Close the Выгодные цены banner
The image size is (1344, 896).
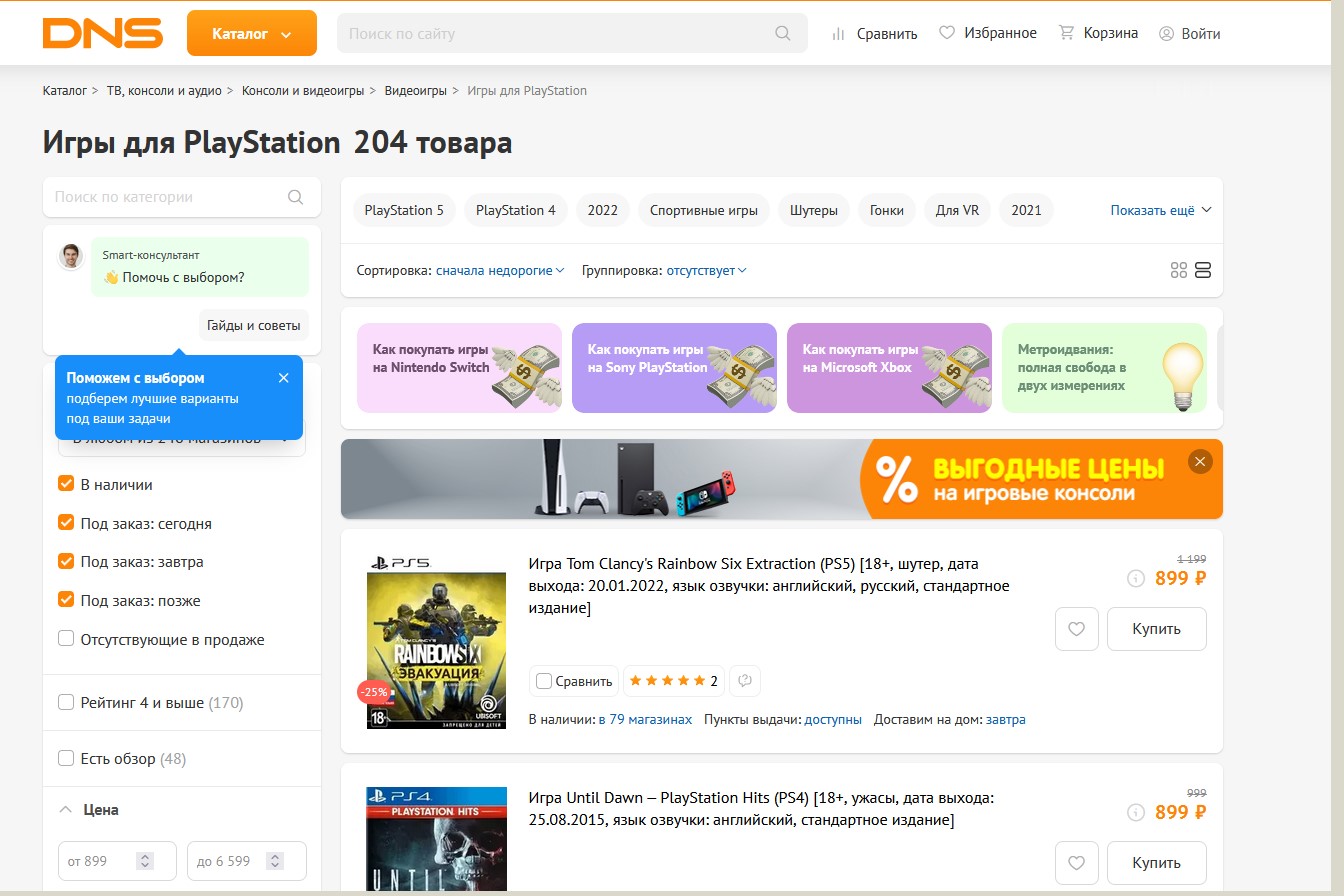pos(1200,461)
